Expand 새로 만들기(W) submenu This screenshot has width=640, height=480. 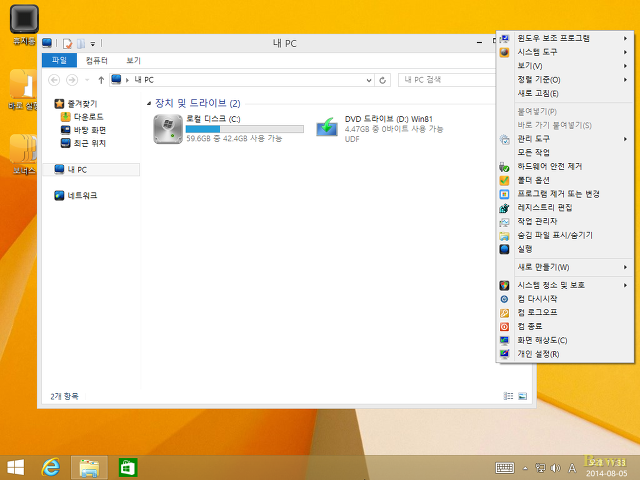point(565,267)
